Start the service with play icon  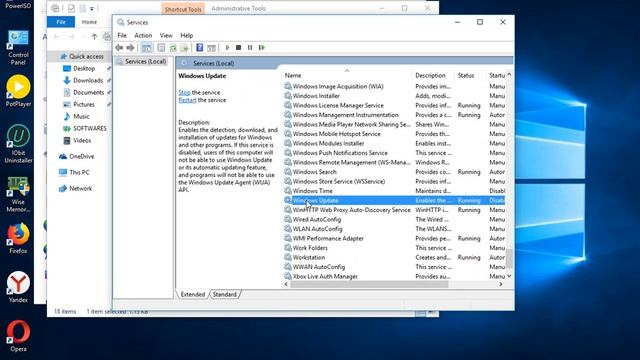227,48
